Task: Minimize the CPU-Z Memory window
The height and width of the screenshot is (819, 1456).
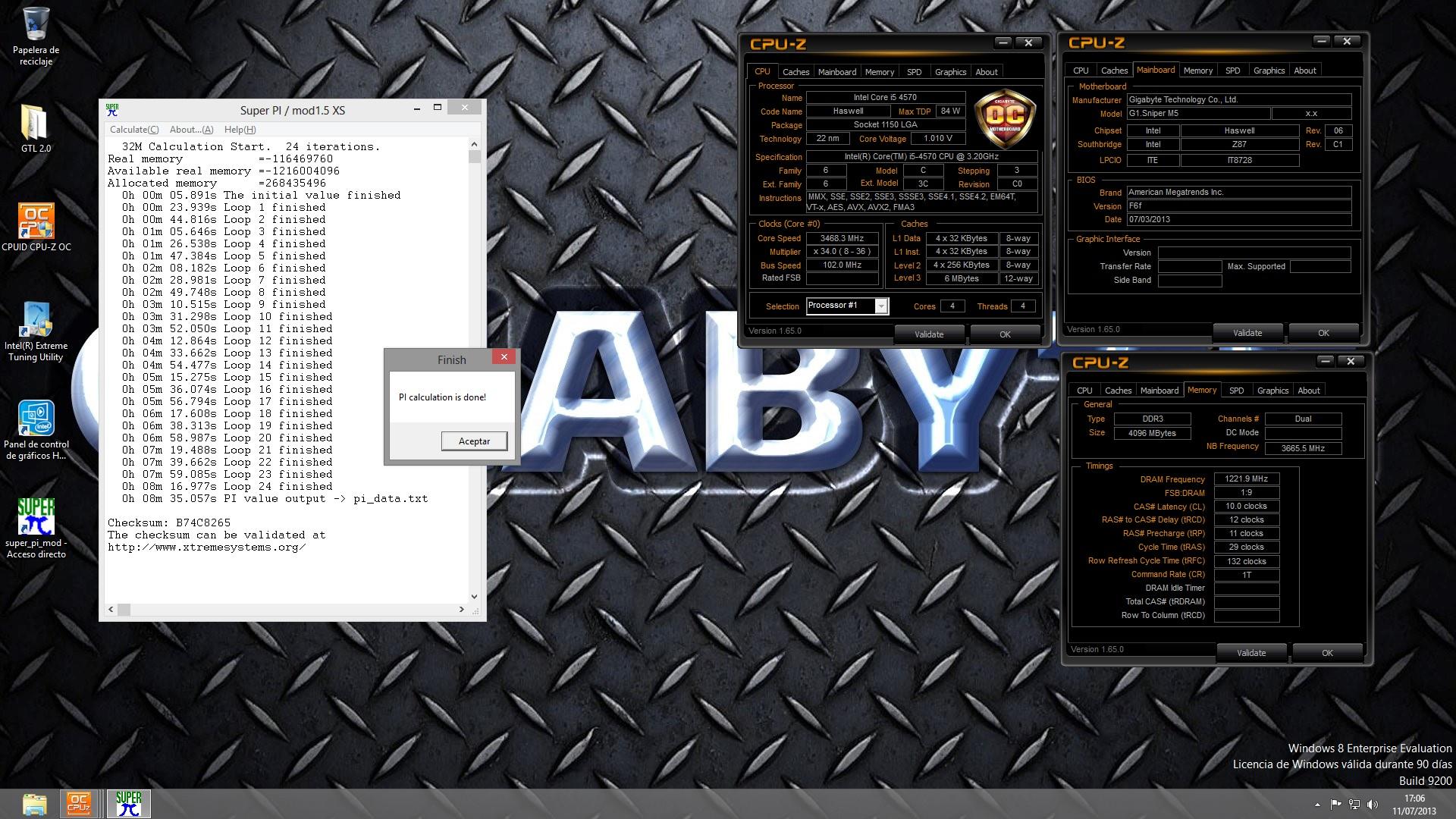Action: click(x=1325, y=361)
